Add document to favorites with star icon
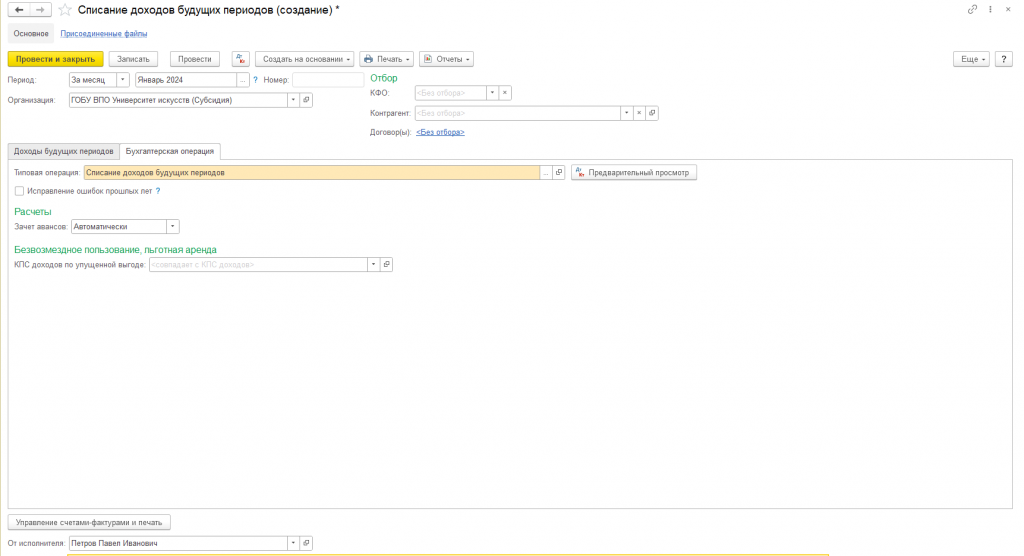The height and width of the screenshot is (556, 1024). click(x=65, y=10)
